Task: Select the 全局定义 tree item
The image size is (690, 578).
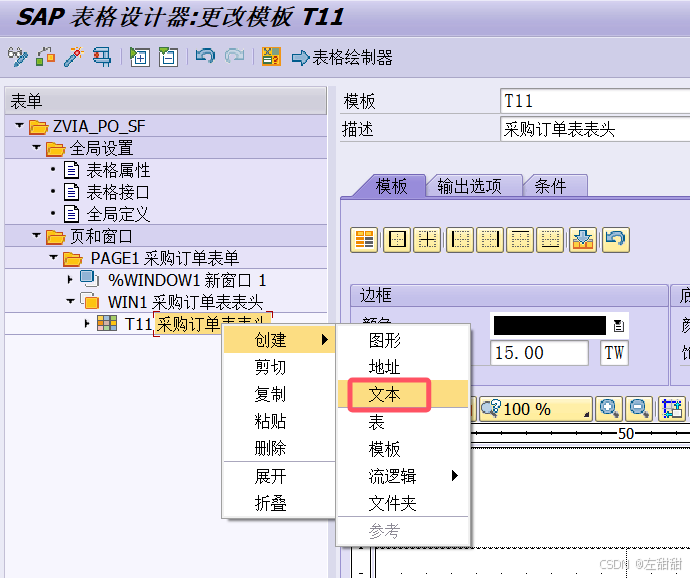Action: coord(118,214)
